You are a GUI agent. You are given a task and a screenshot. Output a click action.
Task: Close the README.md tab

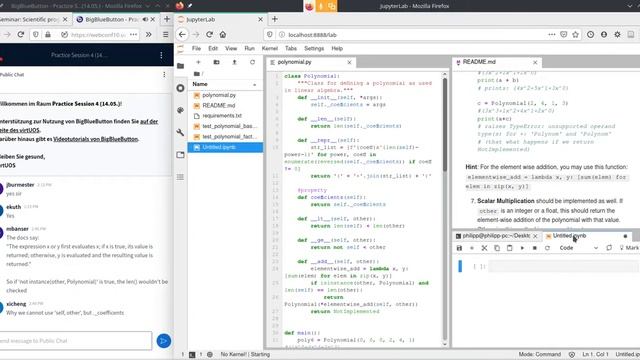coord(535,62)
